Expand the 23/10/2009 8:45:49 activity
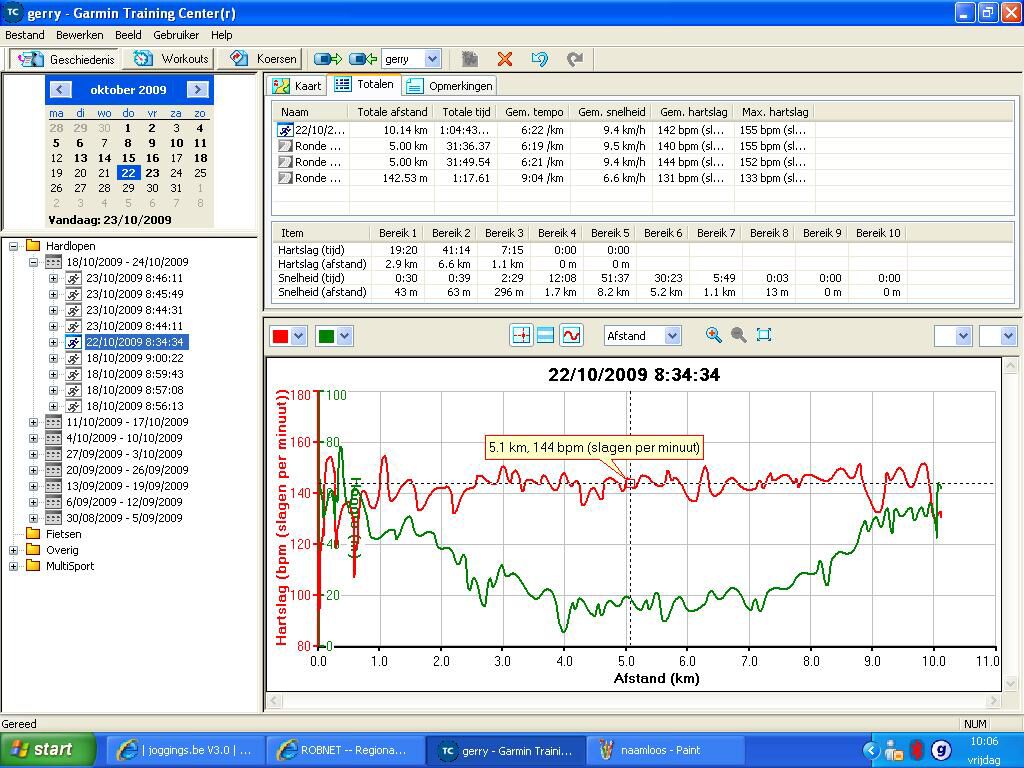1024x768 pixels. pos(54,295)
